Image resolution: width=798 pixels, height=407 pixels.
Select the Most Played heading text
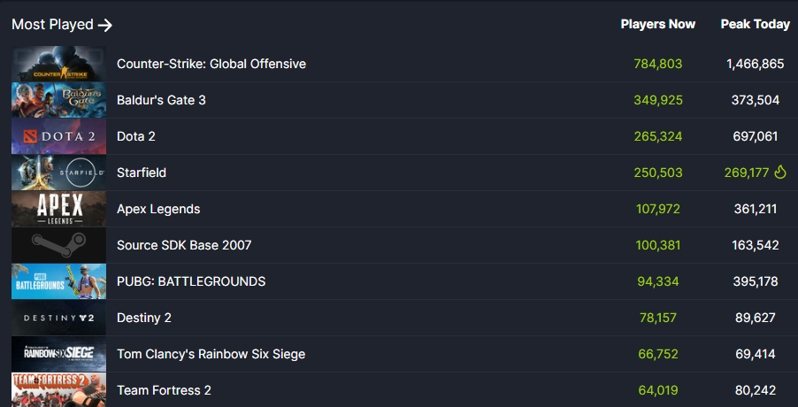click(52, 24)
